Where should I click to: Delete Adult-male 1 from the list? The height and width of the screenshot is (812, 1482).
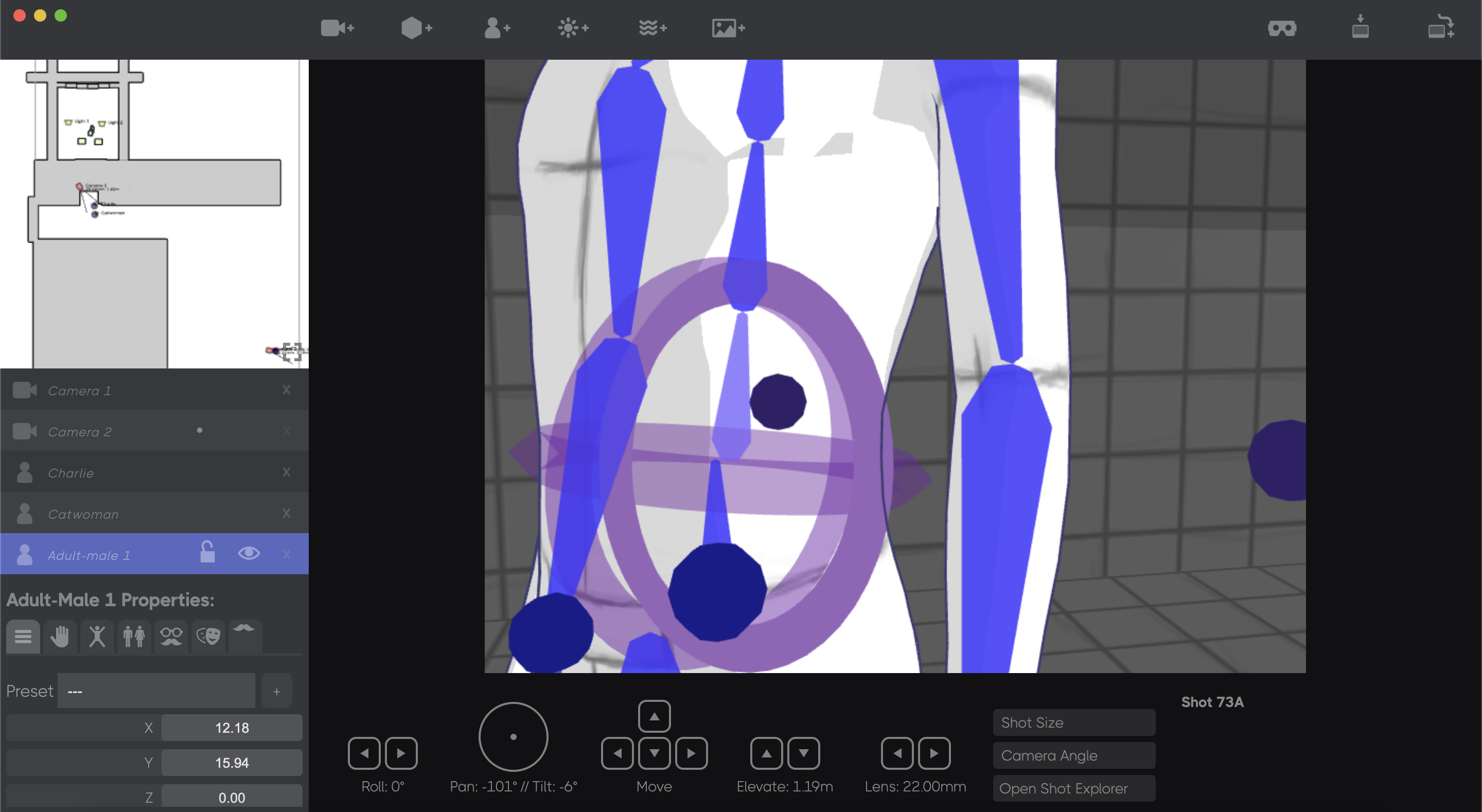tap(287, 554)
